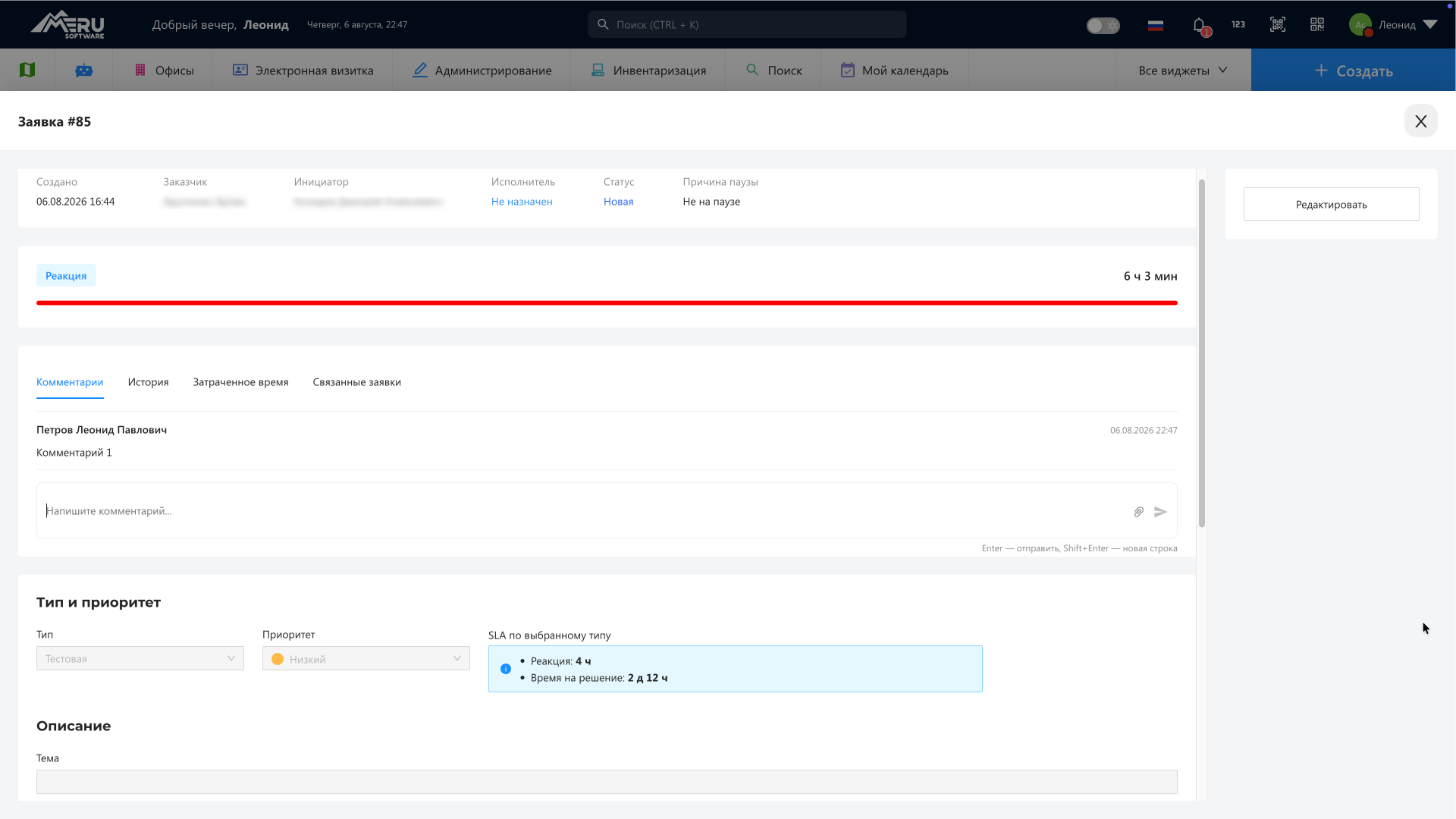Click the Время на решение SLA line
1456x819 pixels.
[599, 678]
